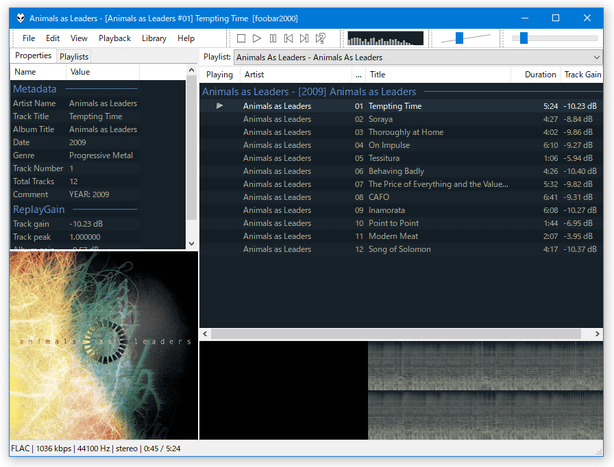614x467 pixels.
Task: Click the spectrogram visualization panel
Action: (401, 390)
